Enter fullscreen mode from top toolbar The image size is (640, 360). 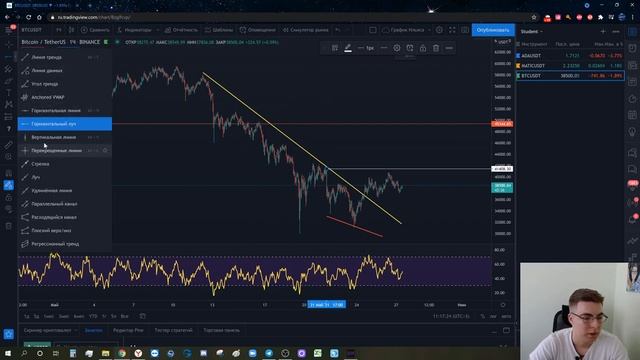[452, 30]
